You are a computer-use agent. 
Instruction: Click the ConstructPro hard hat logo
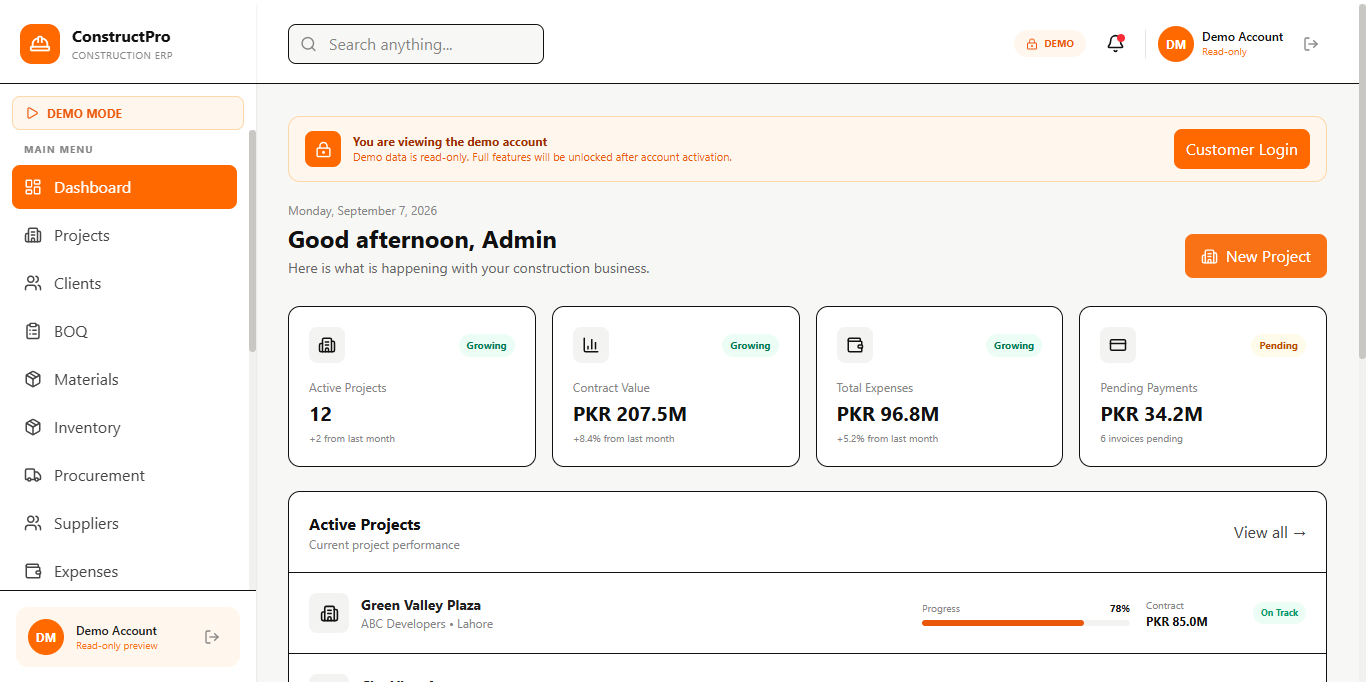tap(40, 44)
